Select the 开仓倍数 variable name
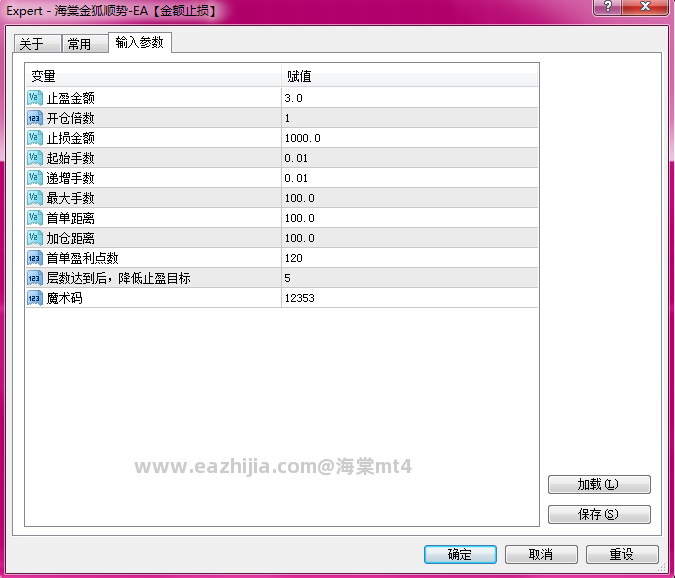The image size is (675, 578). coord(71,118)
